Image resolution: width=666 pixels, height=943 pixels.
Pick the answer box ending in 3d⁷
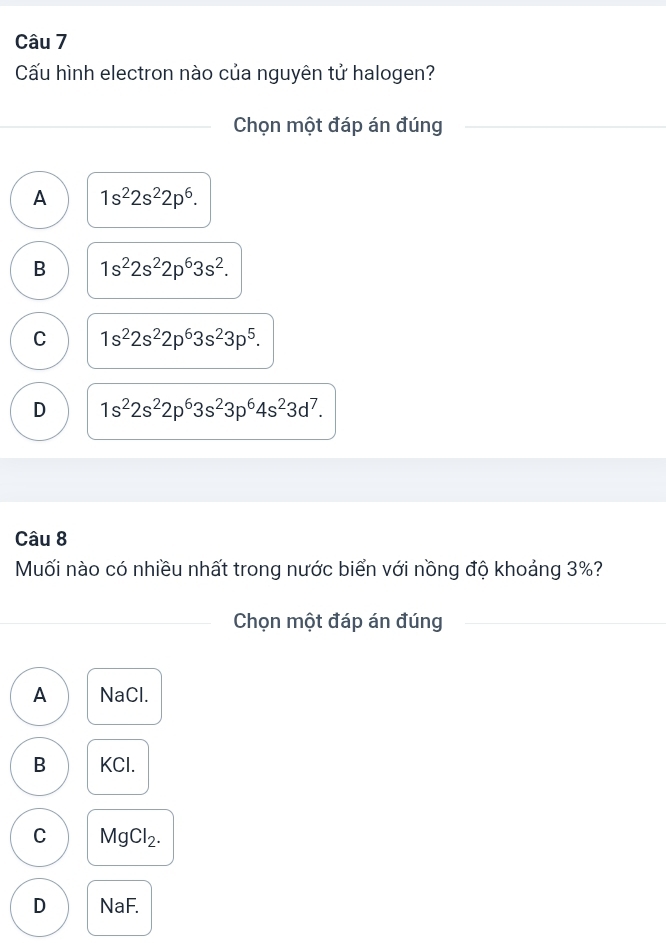(x=211, y=410)
